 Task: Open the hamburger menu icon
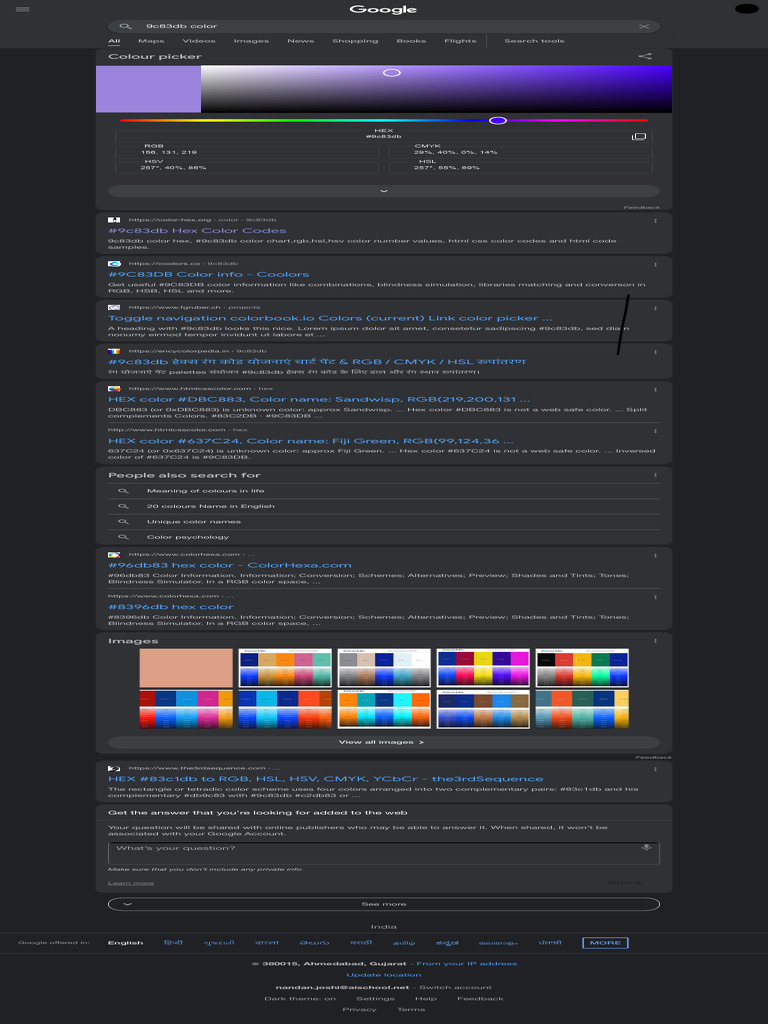coord(22,9)
